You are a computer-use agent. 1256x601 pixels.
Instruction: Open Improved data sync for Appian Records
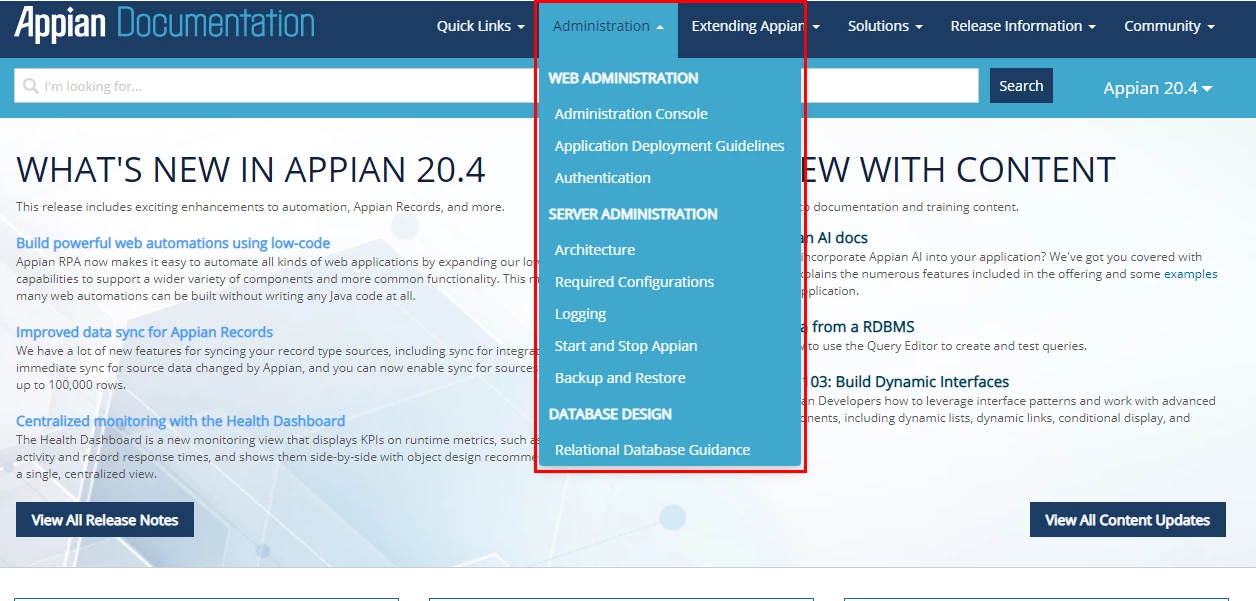[144, 332]
